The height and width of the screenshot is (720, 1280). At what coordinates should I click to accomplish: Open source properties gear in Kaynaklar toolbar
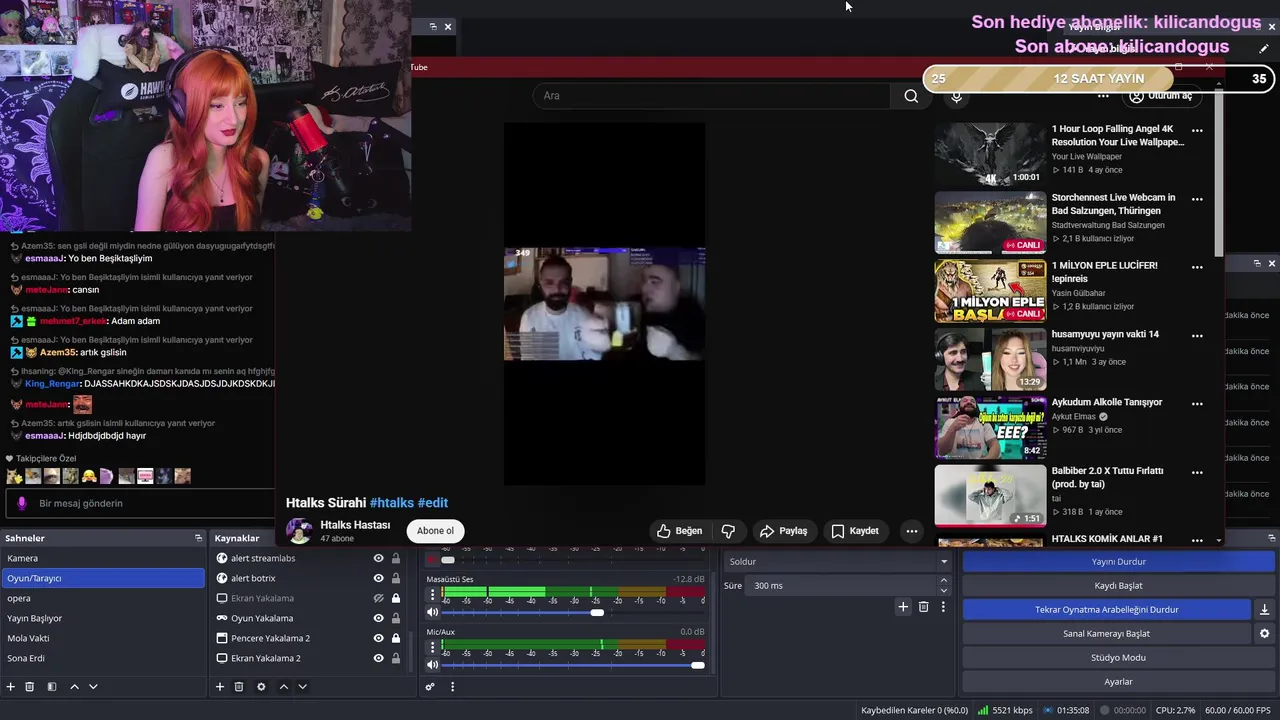(x=261, y=687)
